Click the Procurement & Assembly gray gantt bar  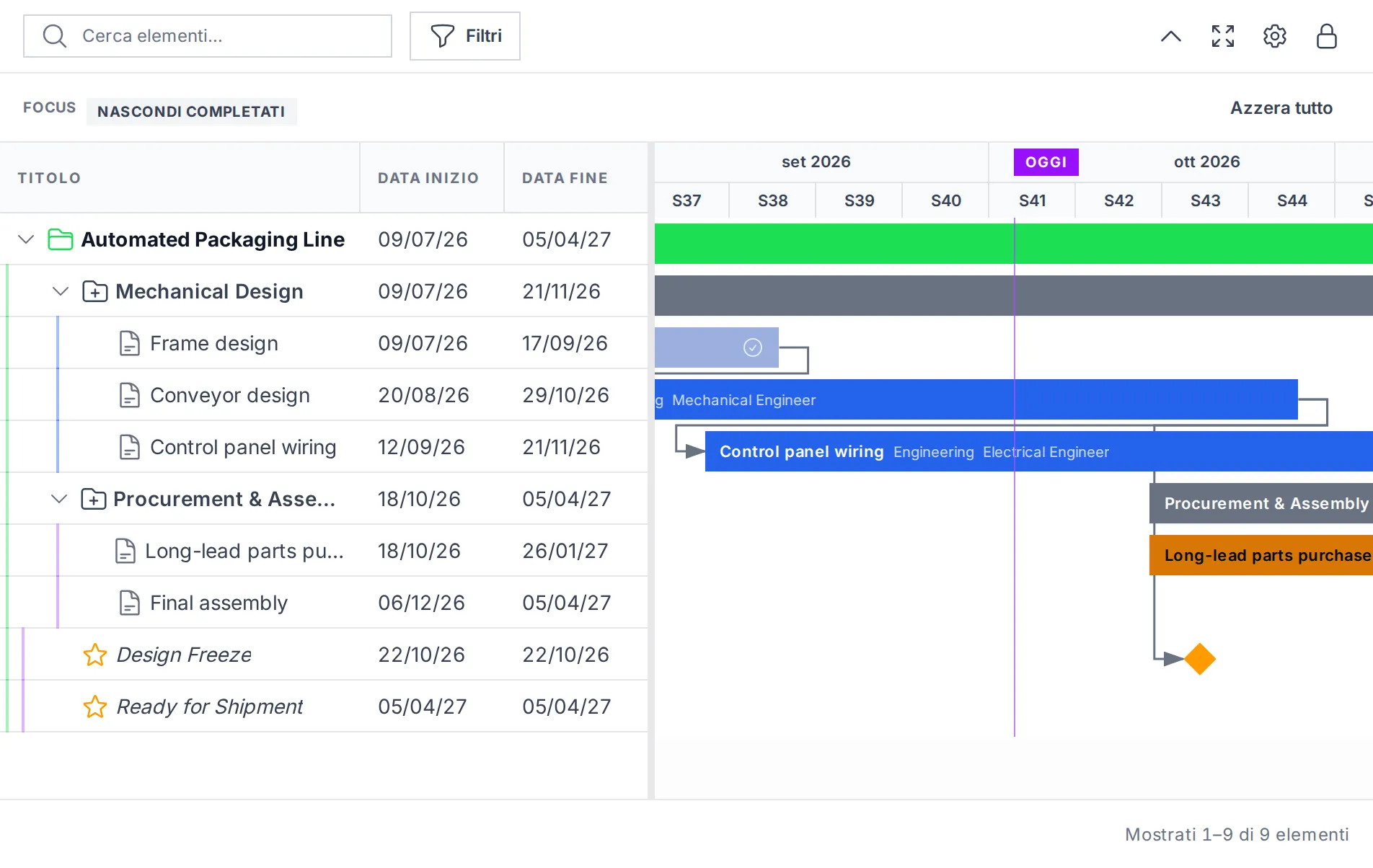pos(1261,503)
